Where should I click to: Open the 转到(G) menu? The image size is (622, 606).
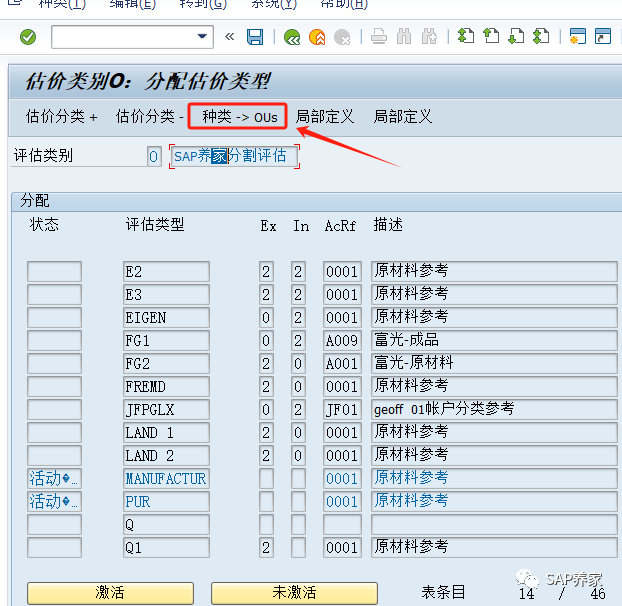[203, 4]
